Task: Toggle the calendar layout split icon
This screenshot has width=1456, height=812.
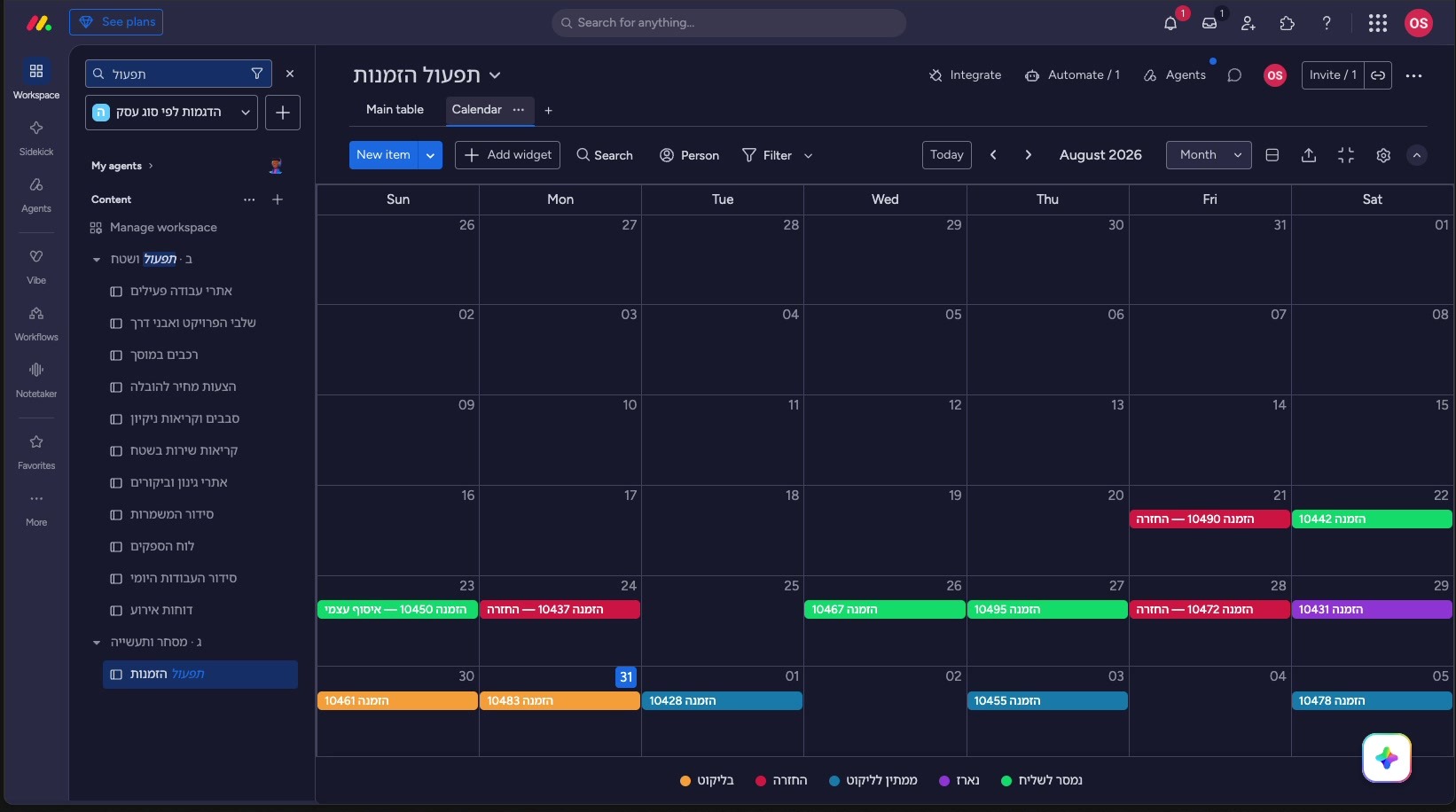Action: (1272, 155)
